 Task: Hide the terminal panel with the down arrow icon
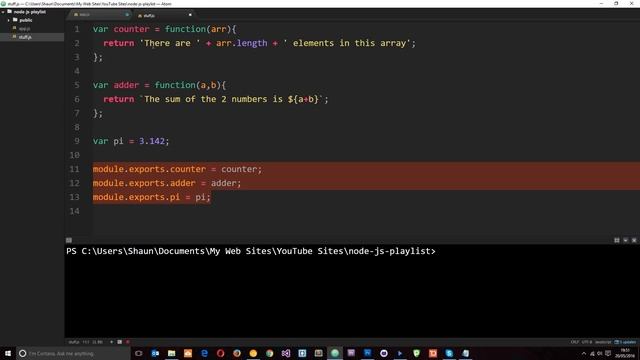625,240
